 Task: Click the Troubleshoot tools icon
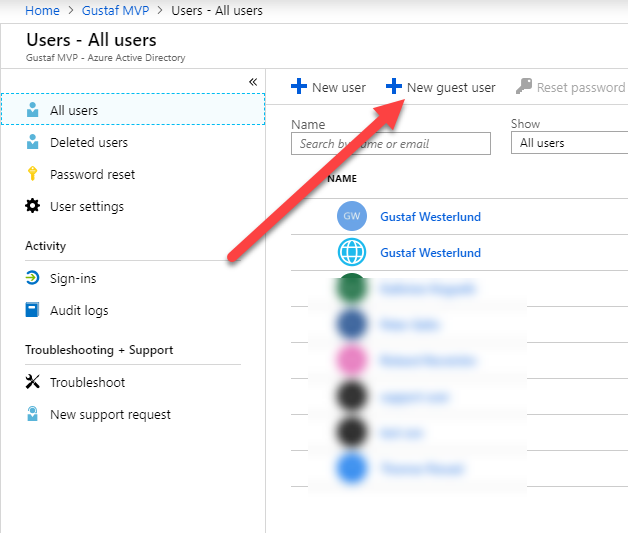(32, 382)
